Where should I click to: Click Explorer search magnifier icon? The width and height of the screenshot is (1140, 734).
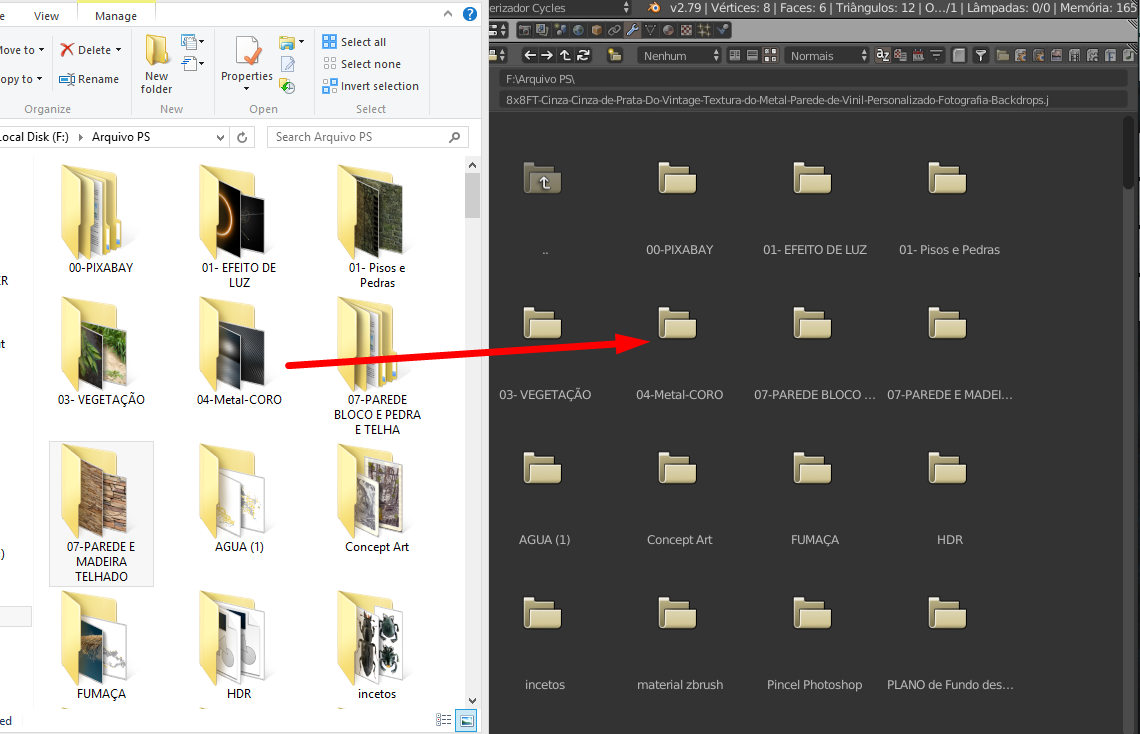tap(454, 137)
